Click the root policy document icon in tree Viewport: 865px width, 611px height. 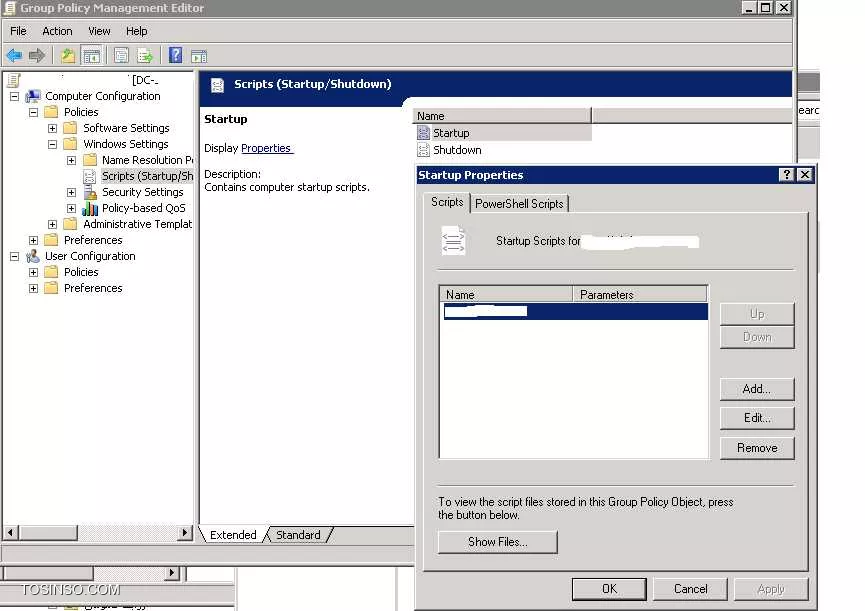click(x=14, y=81)
